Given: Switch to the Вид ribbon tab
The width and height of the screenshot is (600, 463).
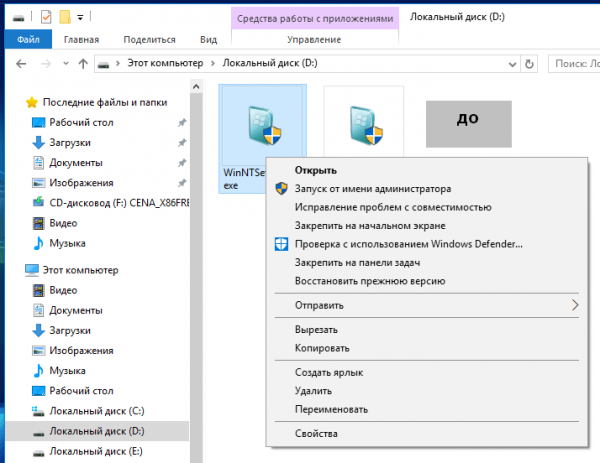Looking at the screenshot, I should coord(209,39).
